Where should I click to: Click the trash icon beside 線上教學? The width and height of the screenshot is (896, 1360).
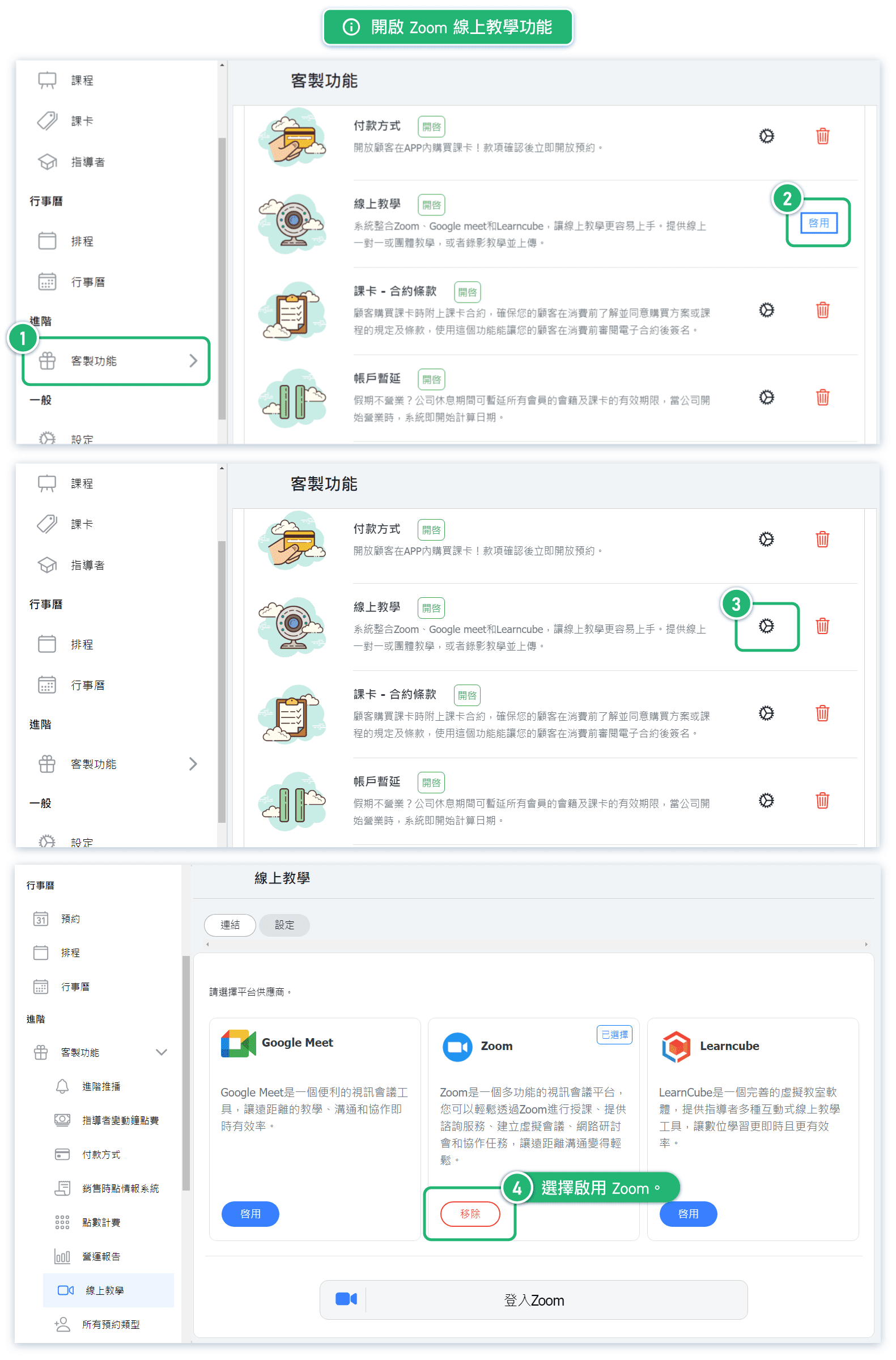(822, 626)
